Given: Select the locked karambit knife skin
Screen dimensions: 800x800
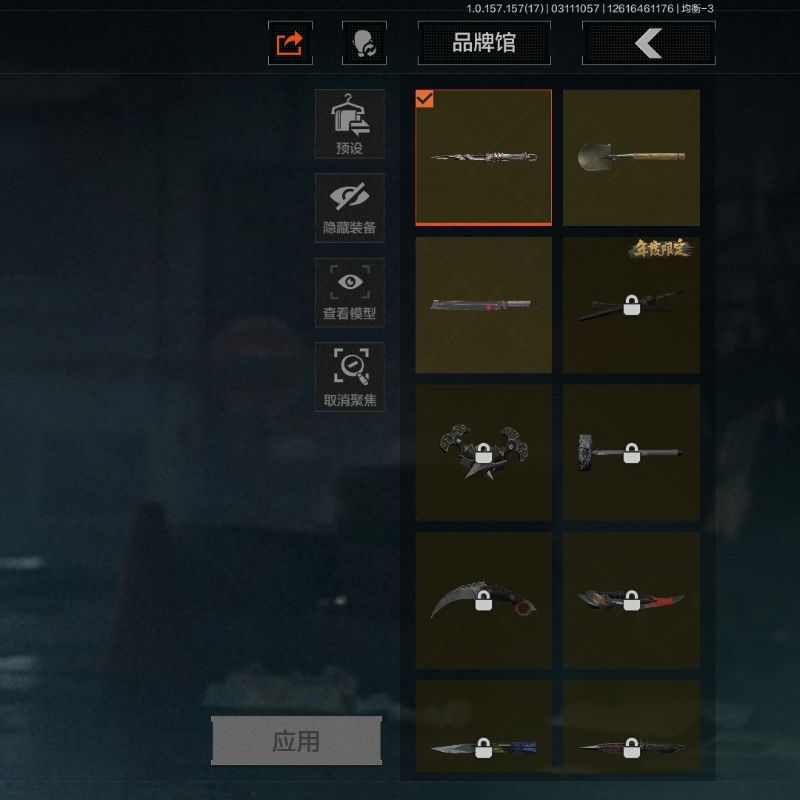Looking at the screenshot, I should (484, 600).
